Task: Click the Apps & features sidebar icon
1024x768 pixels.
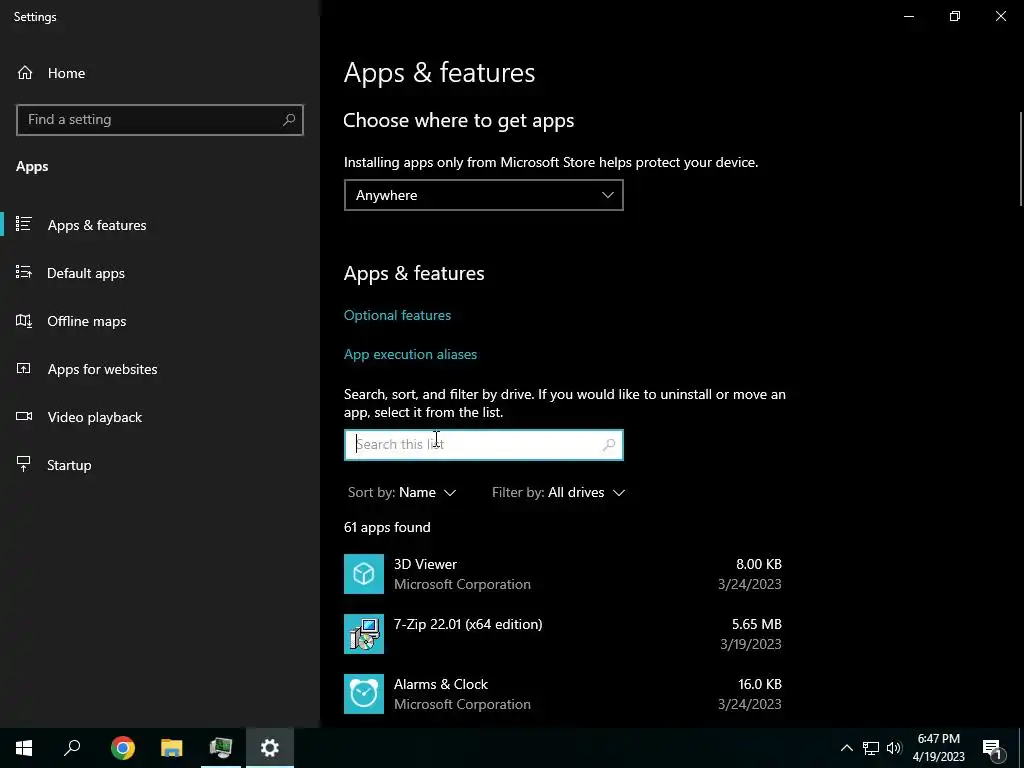Action: tap(24, 225)
